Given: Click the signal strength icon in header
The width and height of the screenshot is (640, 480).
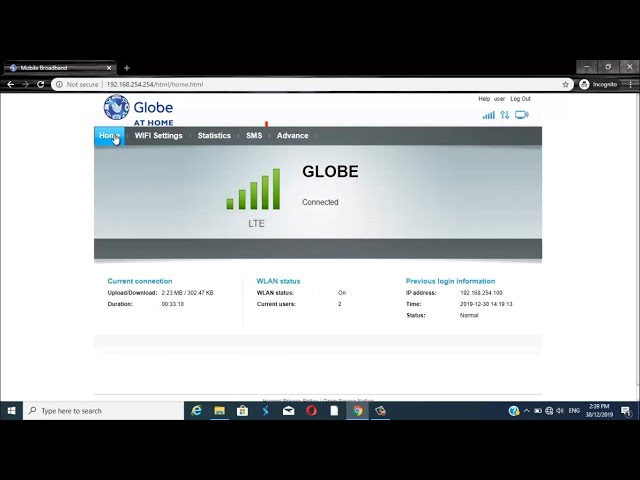Looking at the screenshot, I should (489, 115).
